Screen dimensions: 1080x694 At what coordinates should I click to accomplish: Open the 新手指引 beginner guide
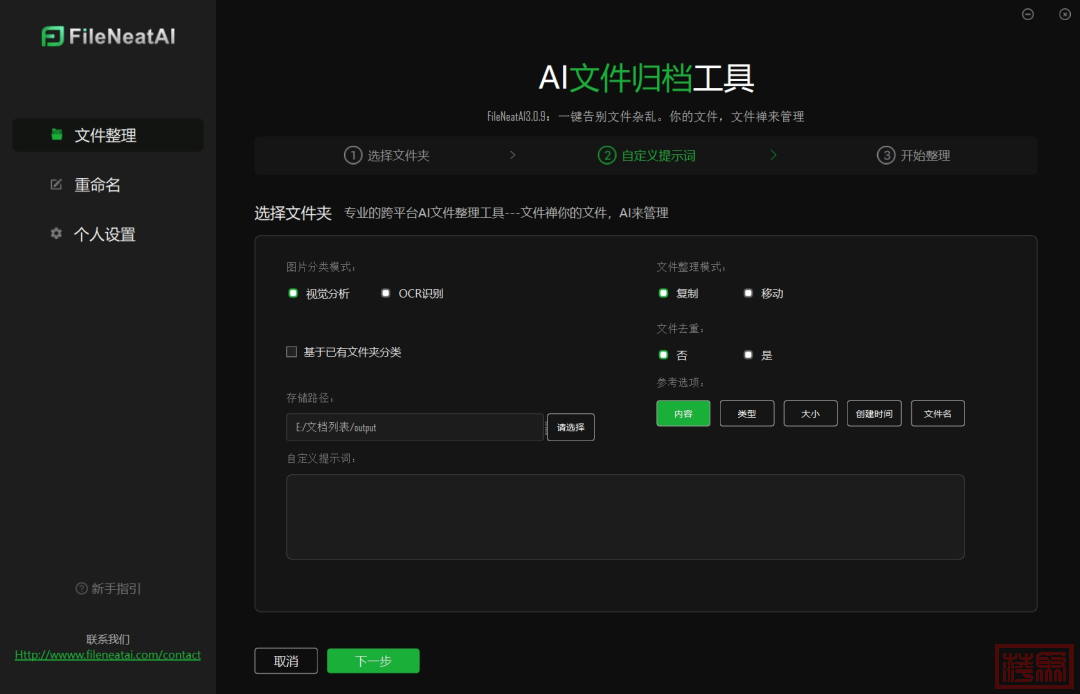click(x=109, y=588)
